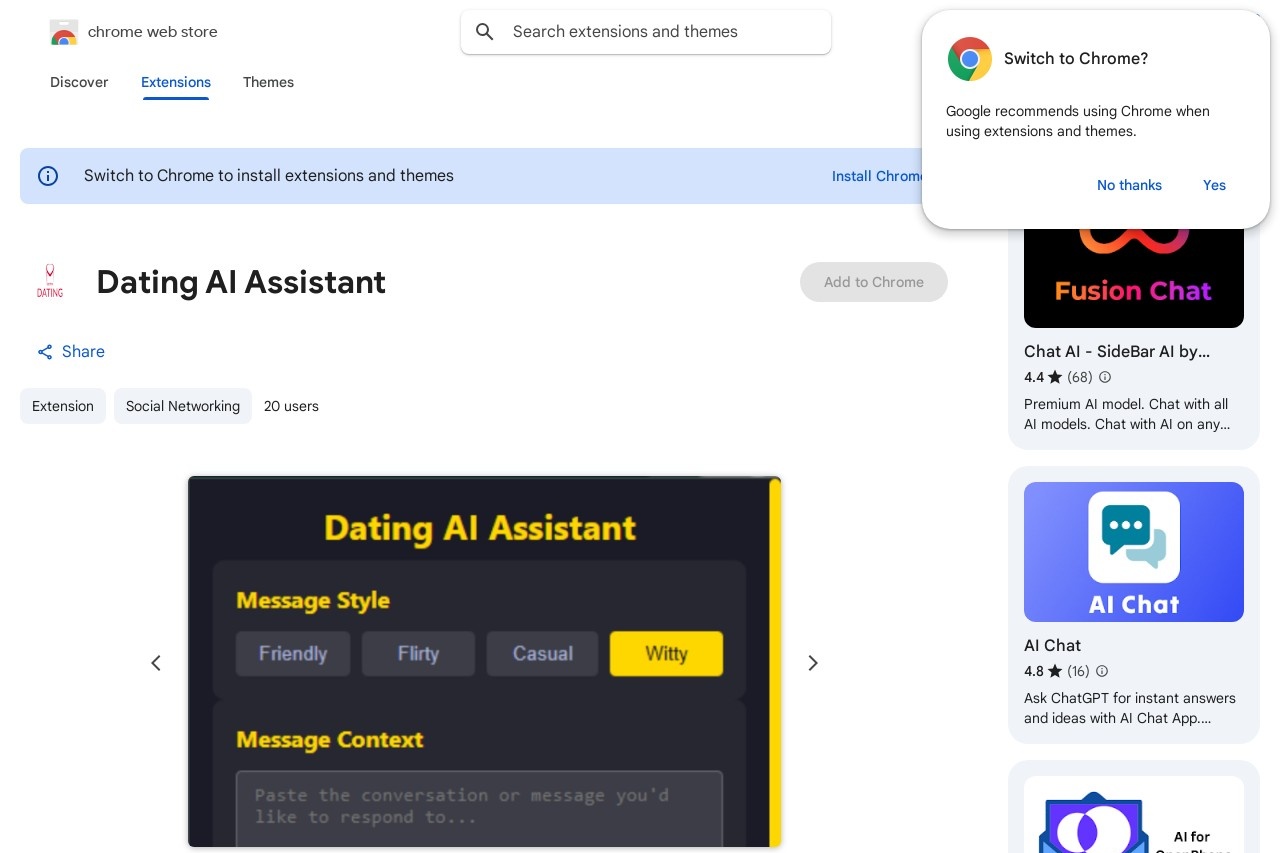Click the Social Networking category chip

click(183, 406)
